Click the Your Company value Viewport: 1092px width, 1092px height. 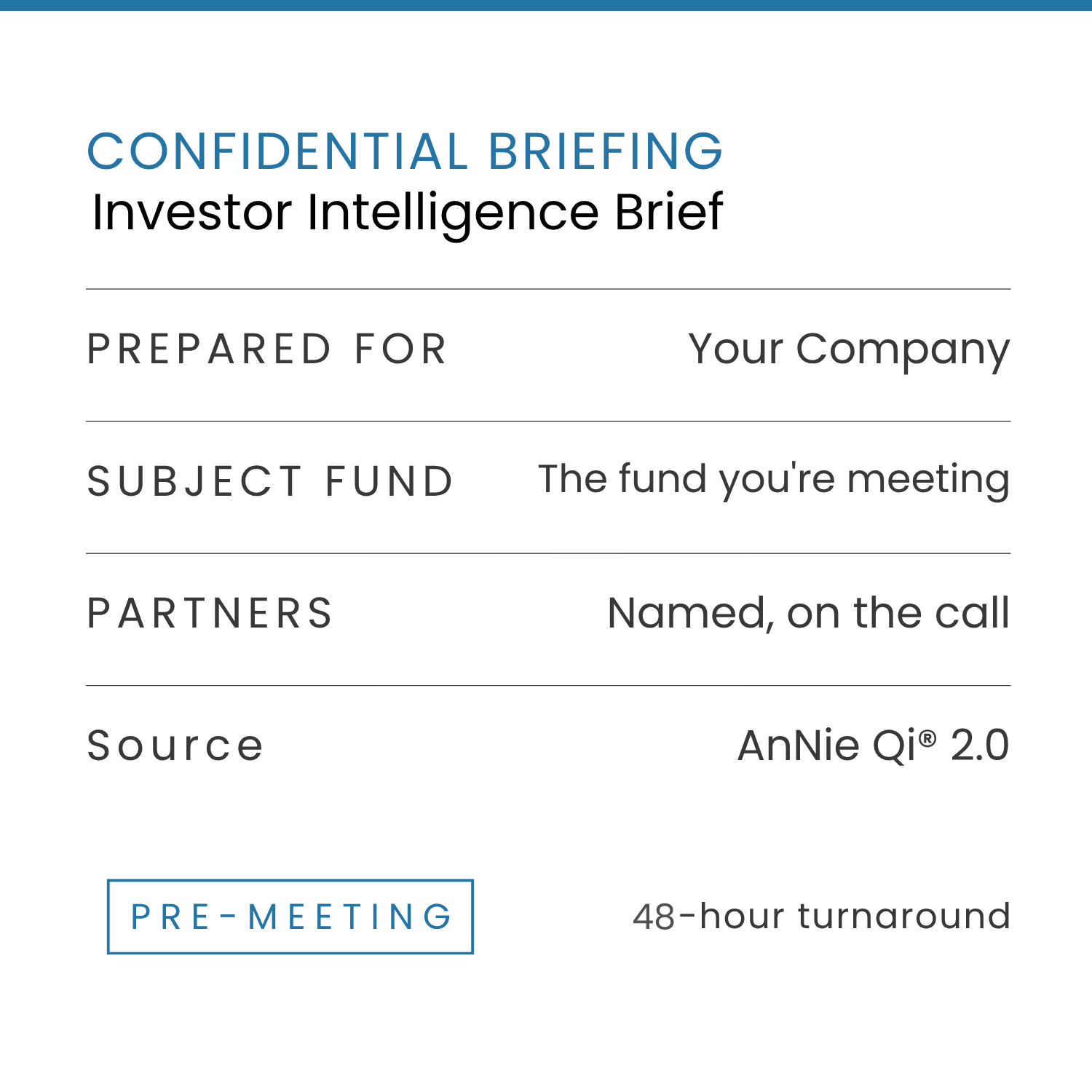(x=849, y=350)
